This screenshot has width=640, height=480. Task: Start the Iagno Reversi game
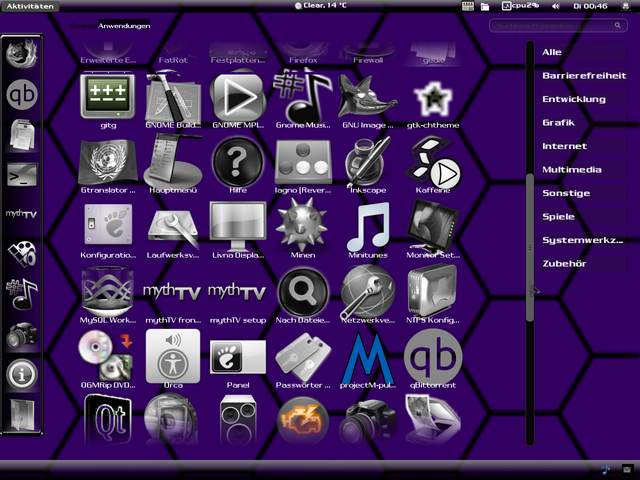point(303,162)
